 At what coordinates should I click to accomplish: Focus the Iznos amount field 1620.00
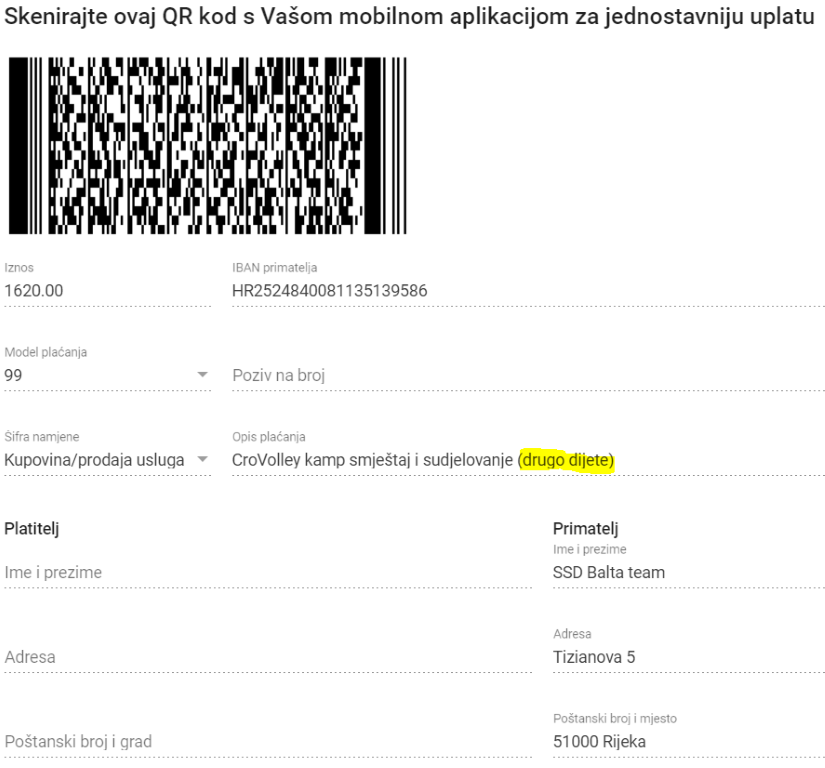point(107,291)
